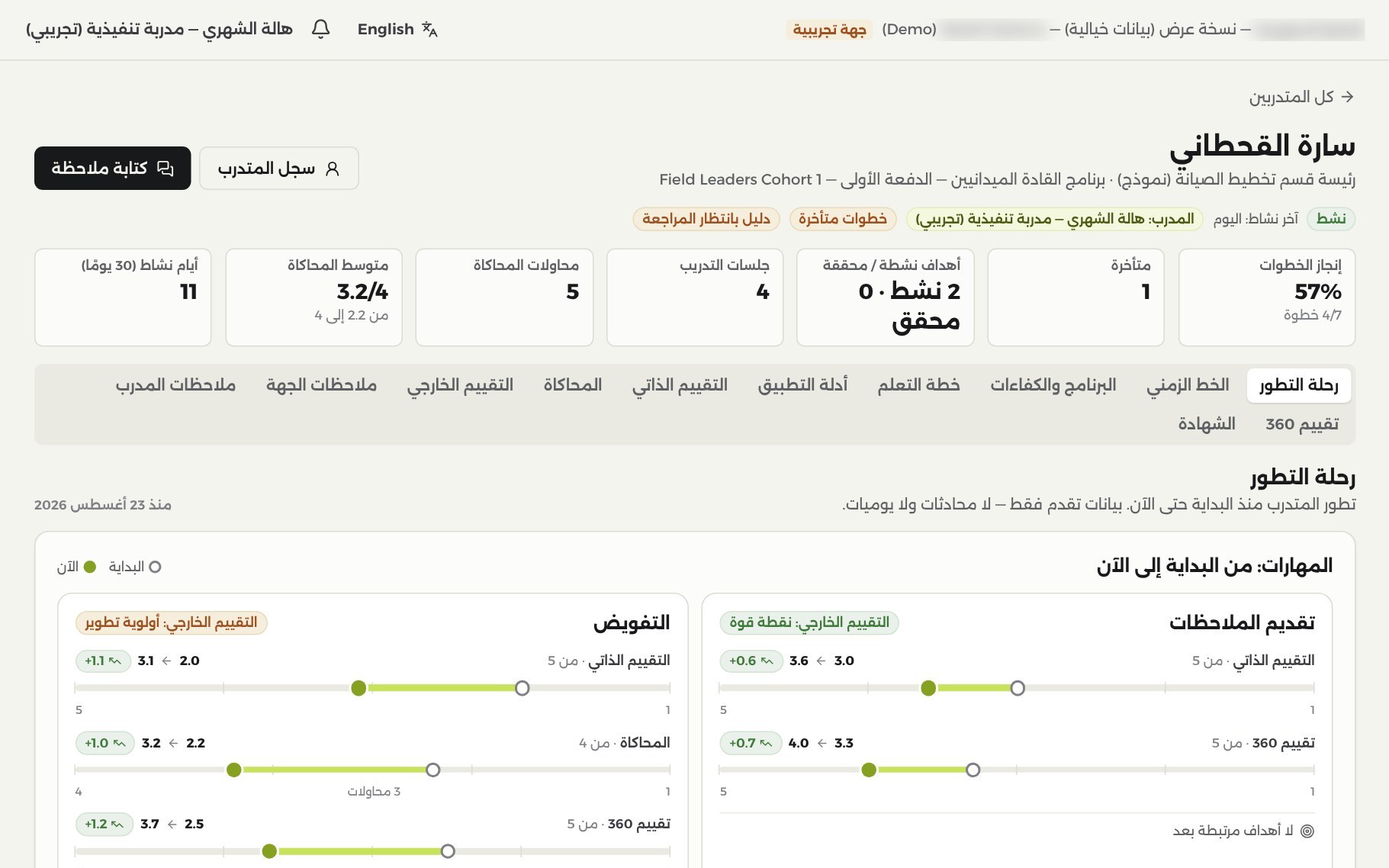Image resolution: width=1389 pixels, height=868 pixels.
Task: Open the الخط الزمني tab
Action: point(1188,385)
